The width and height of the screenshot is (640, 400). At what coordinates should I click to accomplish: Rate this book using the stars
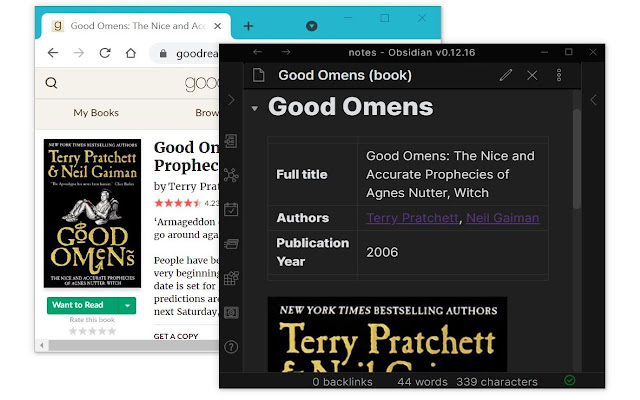click(x=91, y=331)
